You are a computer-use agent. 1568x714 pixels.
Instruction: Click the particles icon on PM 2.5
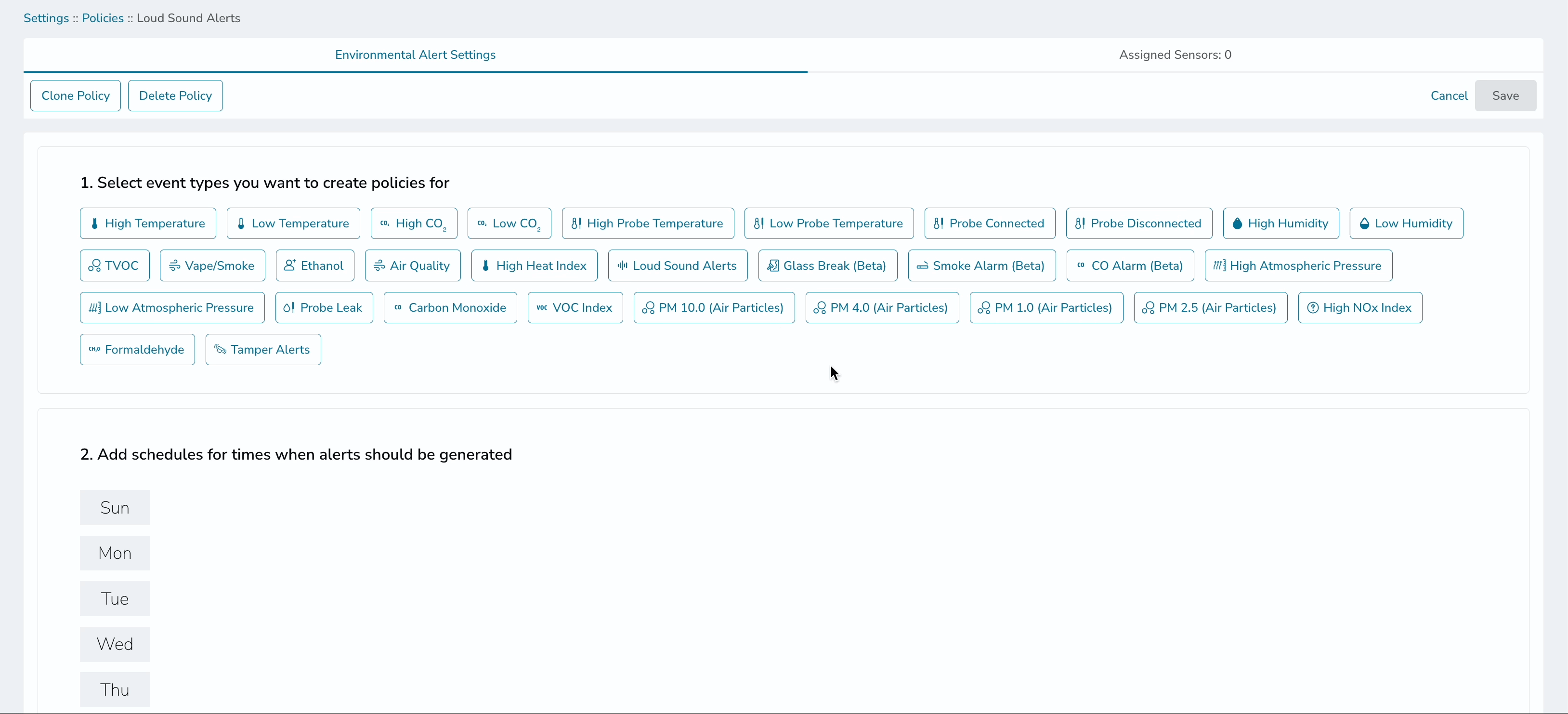(x=1148, y=308)
